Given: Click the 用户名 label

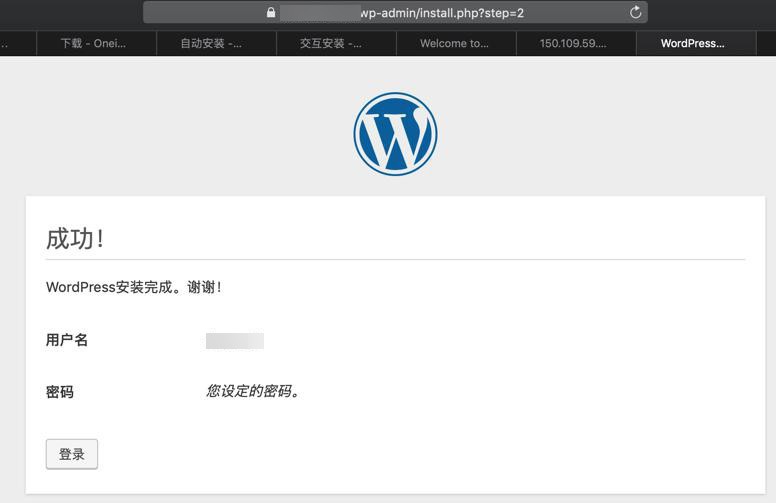Looking at the screenshot, I should point(67,340).
